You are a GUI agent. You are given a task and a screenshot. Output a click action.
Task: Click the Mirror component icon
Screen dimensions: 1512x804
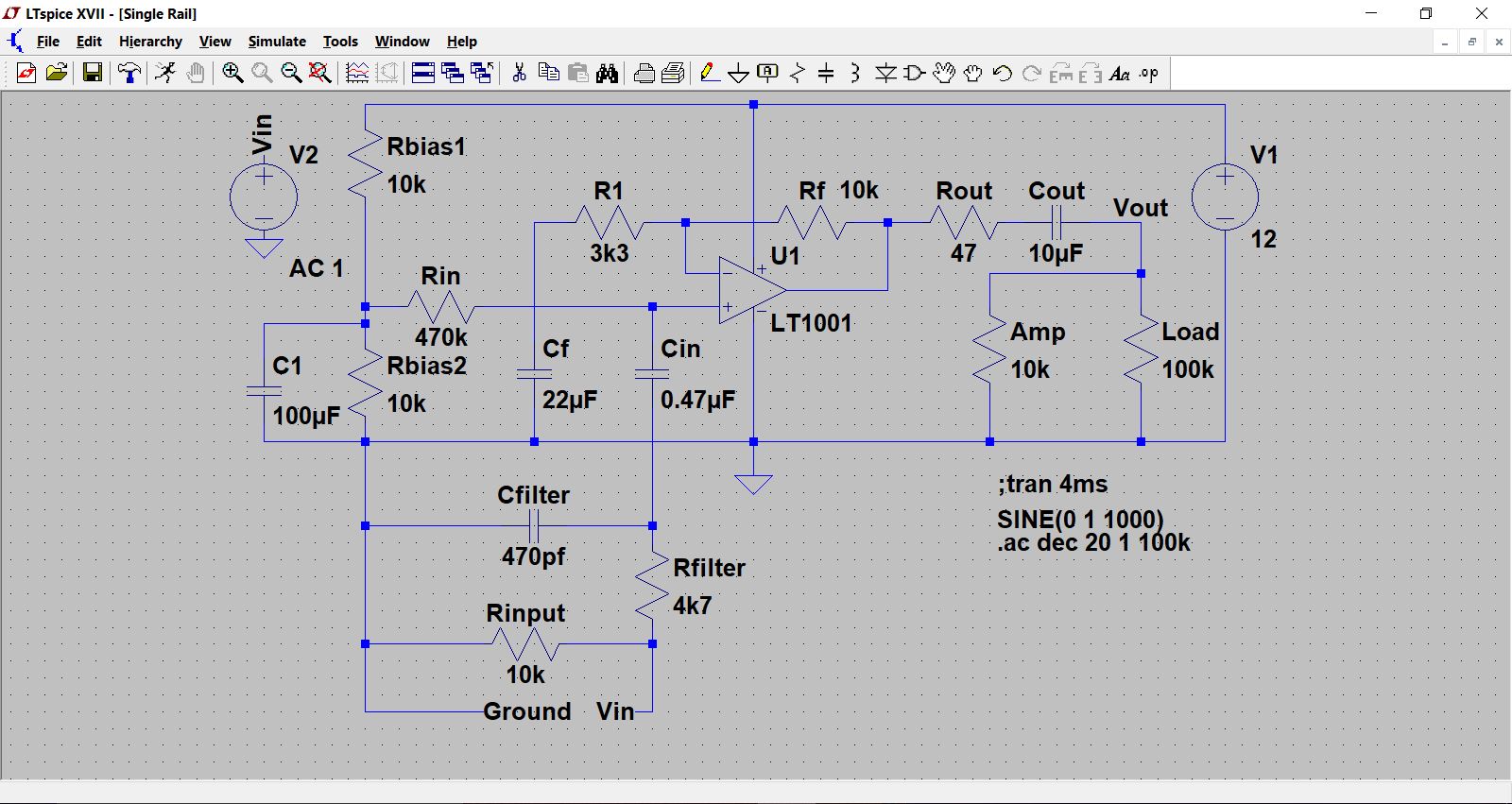(x=1091, y=73)
